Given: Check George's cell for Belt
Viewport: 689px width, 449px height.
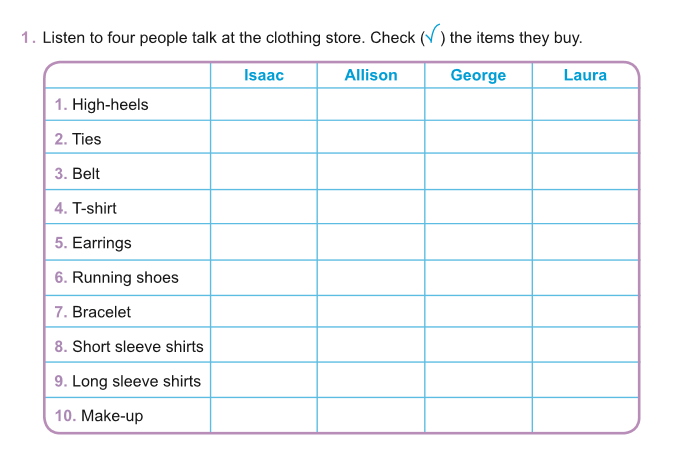Looking at the screenshot, I should click(x=478, y=173).
